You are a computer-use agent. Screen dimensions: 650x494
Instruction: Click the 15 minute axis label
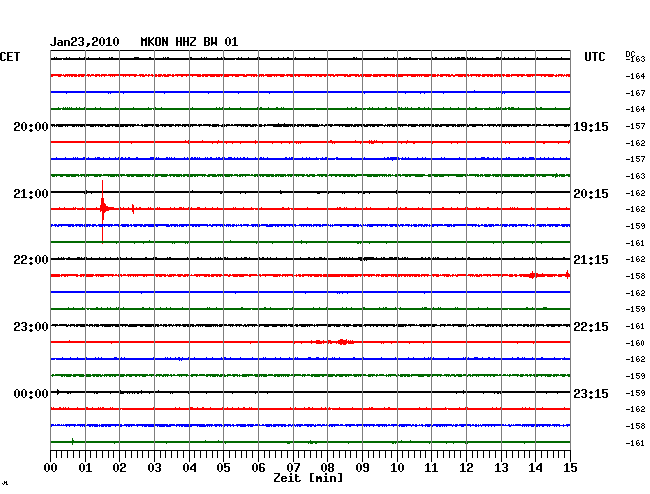(x=570, y=468)
